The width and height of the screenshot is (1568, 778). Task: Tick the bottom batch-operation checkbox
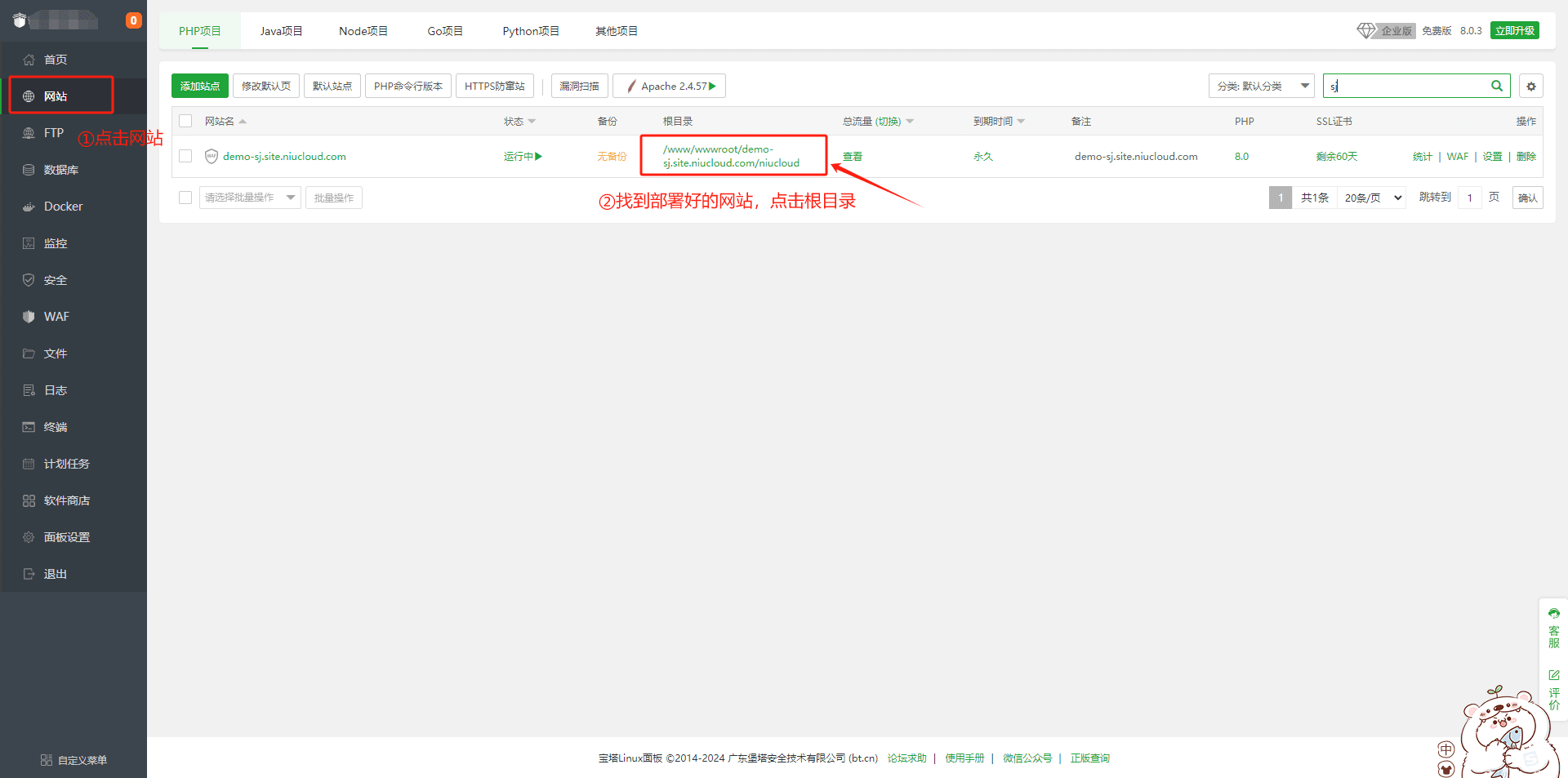click(x=185, y=198)
